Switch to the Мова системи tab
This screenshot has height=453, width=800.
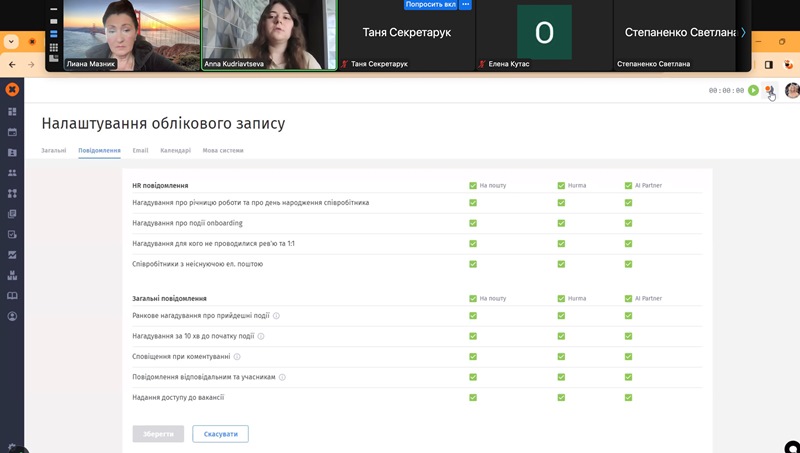pos(222,150)
